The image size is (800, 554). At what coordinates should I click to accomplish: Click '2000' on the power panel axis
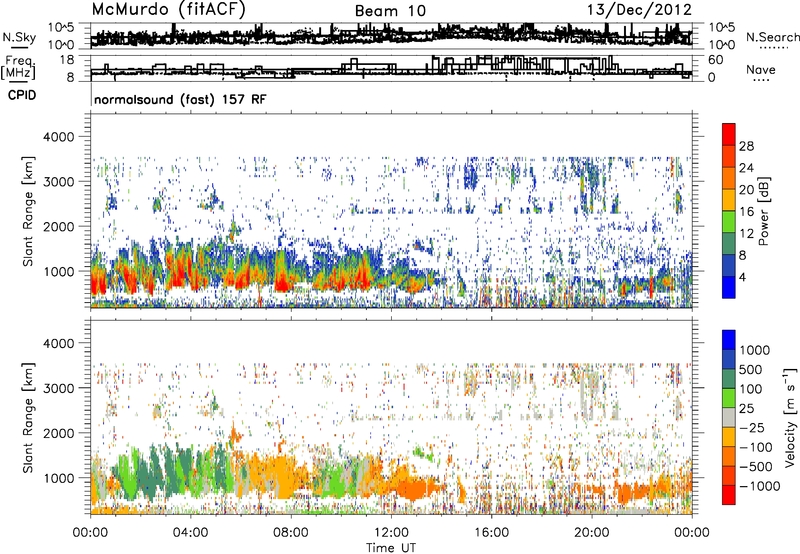(x=58, y=226)
